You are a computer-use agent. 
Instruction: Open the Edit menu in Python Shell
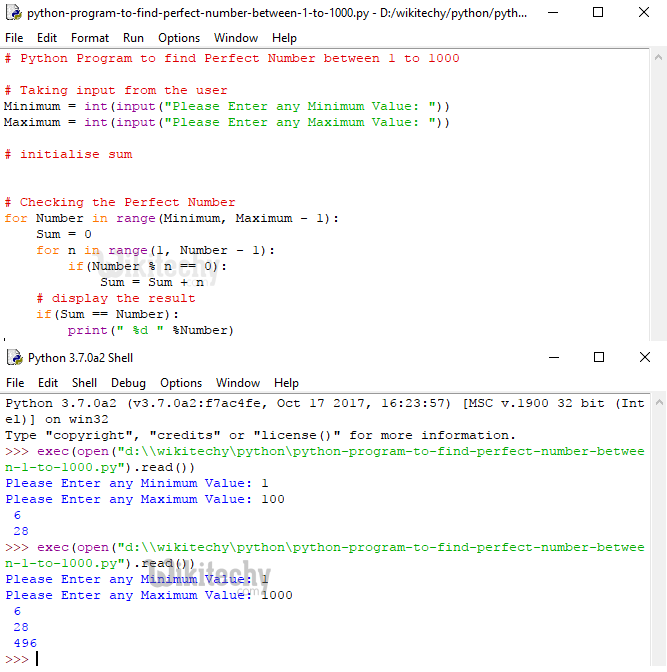coord(48,383)
